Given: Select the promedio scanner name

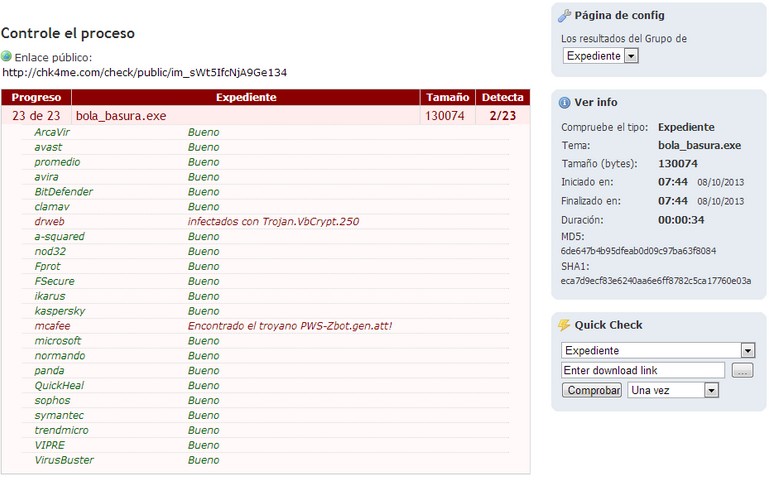Looking at the screenshot, I should (x=57, y=162).
